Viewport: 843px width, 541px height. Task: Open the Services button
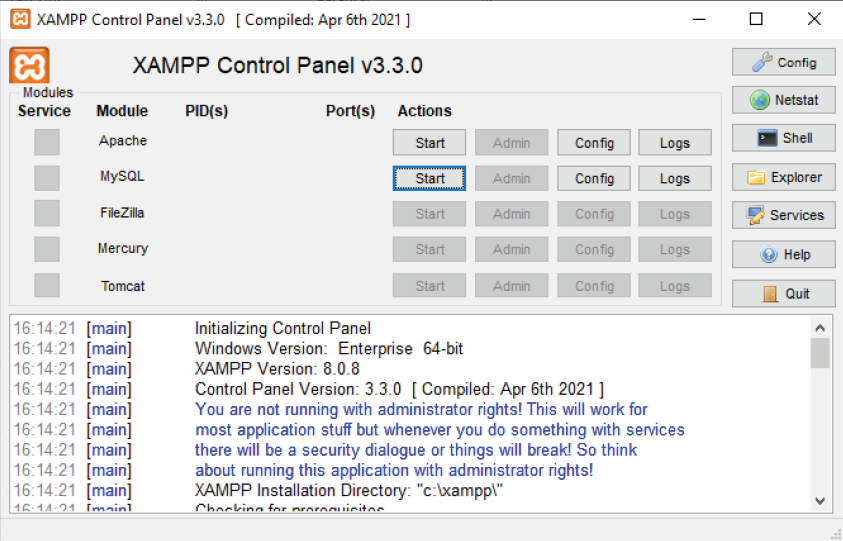tap(784, 215)
